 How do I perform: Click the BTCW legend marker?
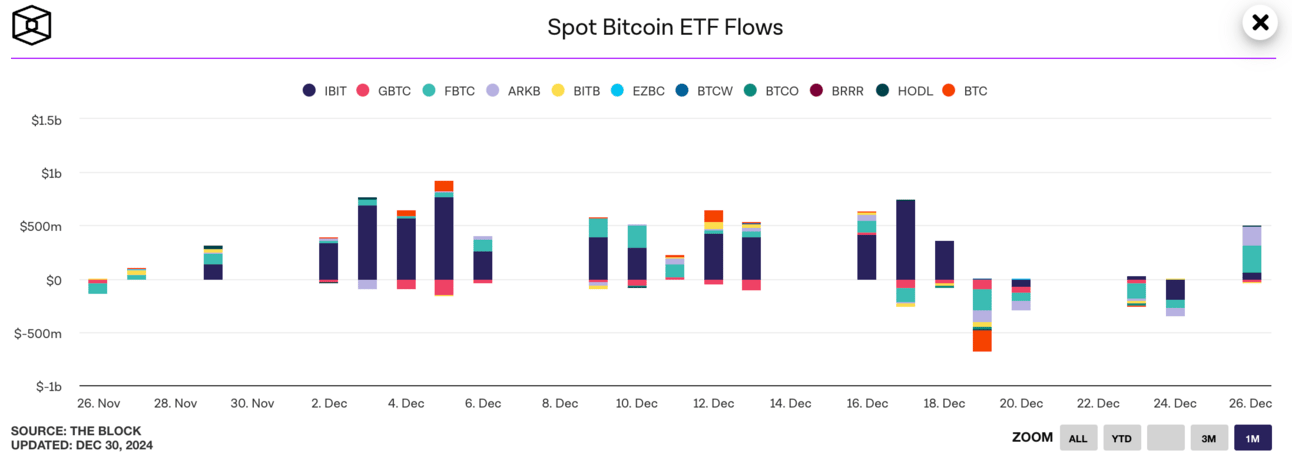683,91
